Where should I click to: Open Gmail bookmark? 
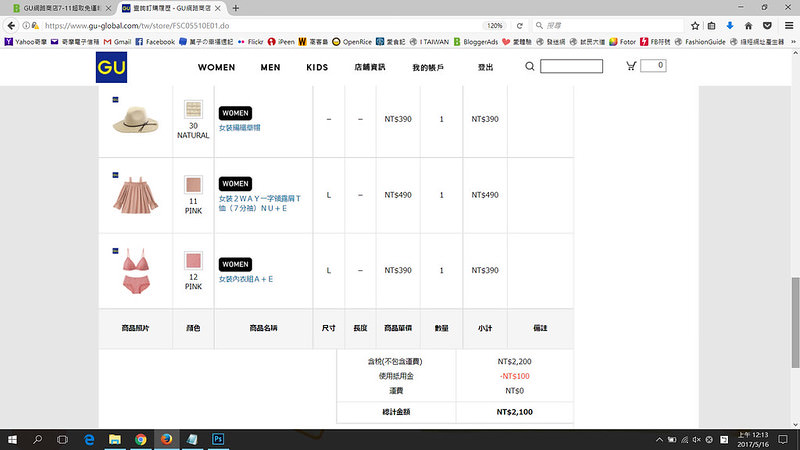[x=117, y=42]
